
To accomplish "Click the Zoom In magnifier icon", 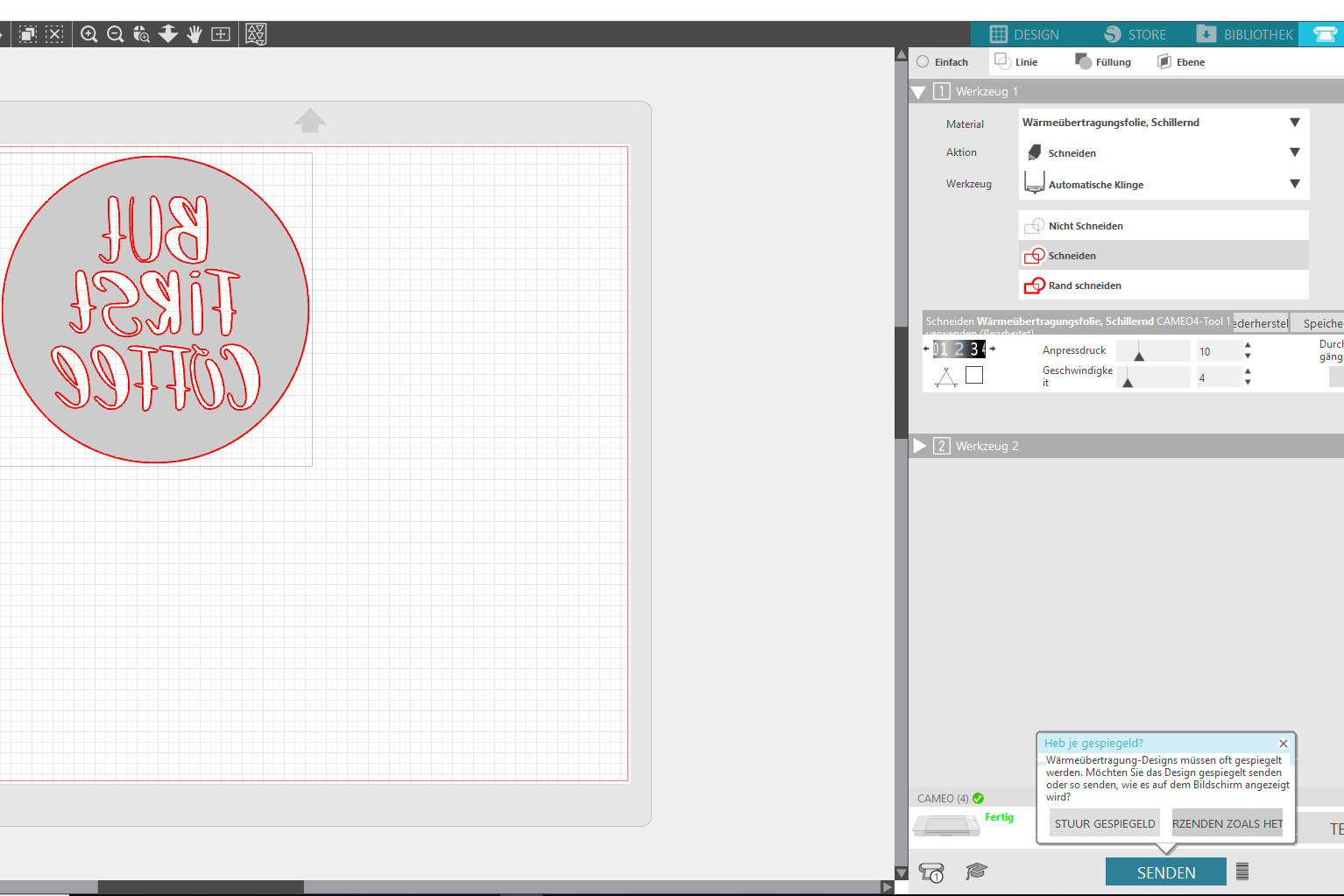I will pyautogui.click(x=88, y=34).
